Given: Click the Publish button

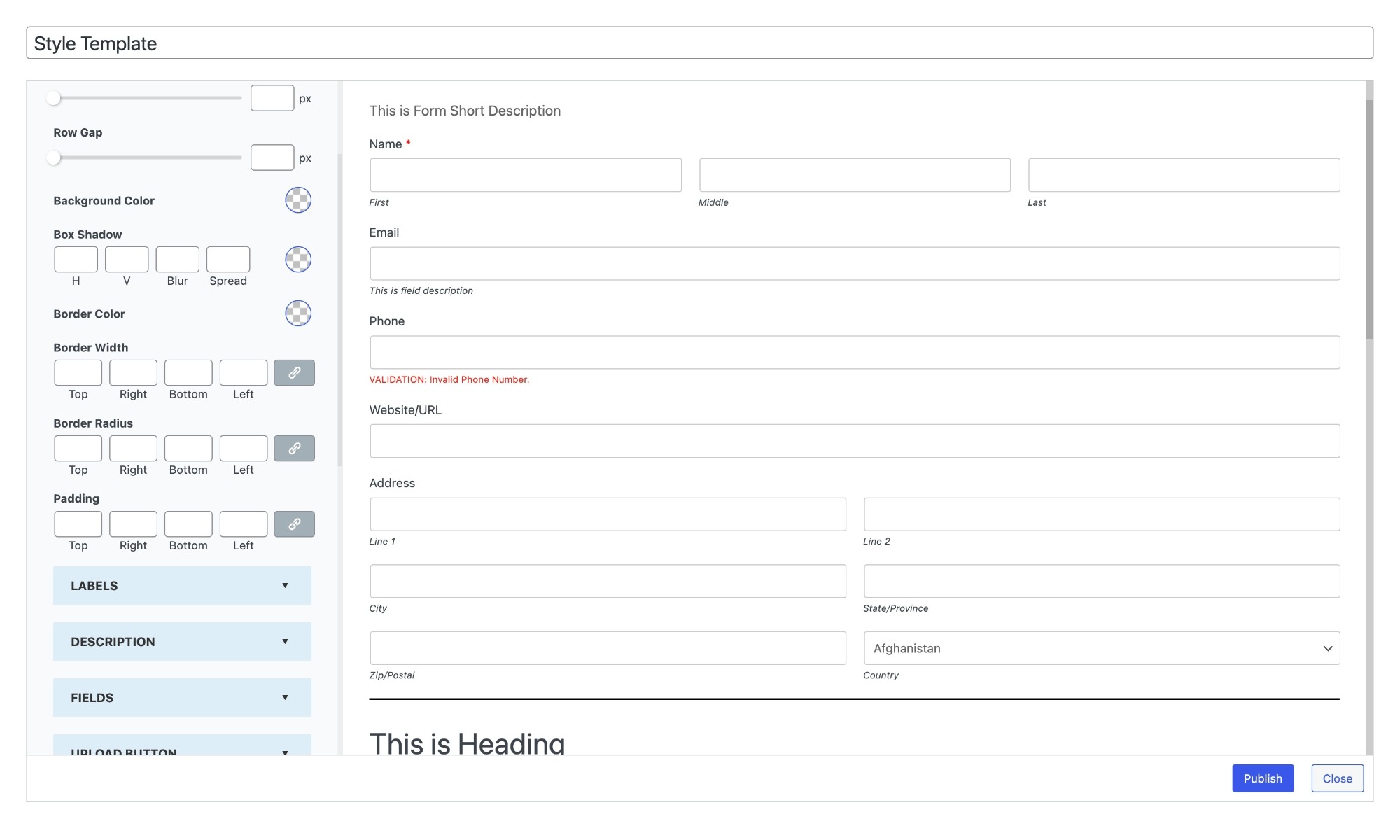Looking at the screenshot, I should coord(1263,778).
